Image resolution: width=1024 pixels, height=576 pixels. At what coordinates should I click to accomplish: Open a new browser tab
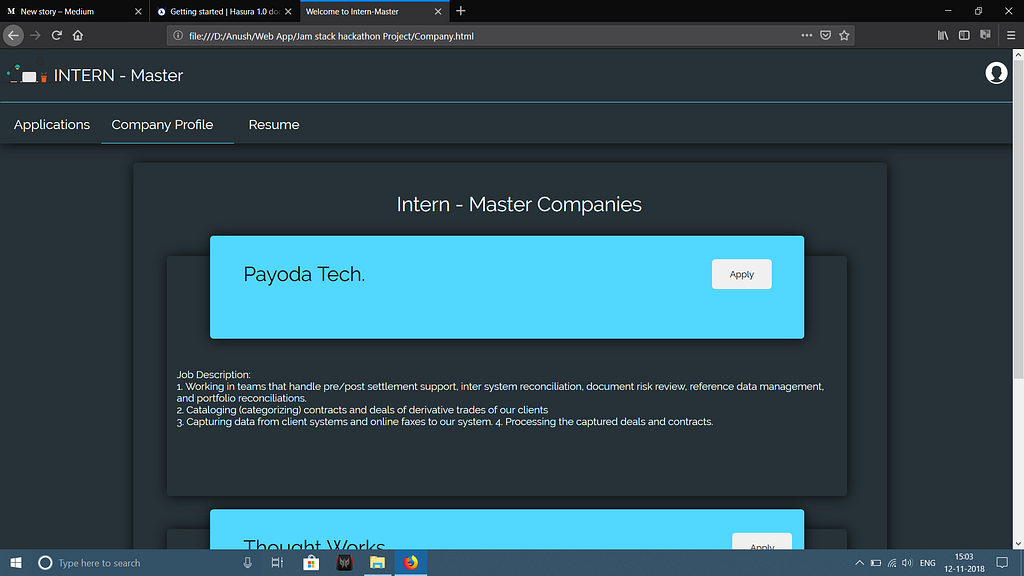[x=460, y=11]
